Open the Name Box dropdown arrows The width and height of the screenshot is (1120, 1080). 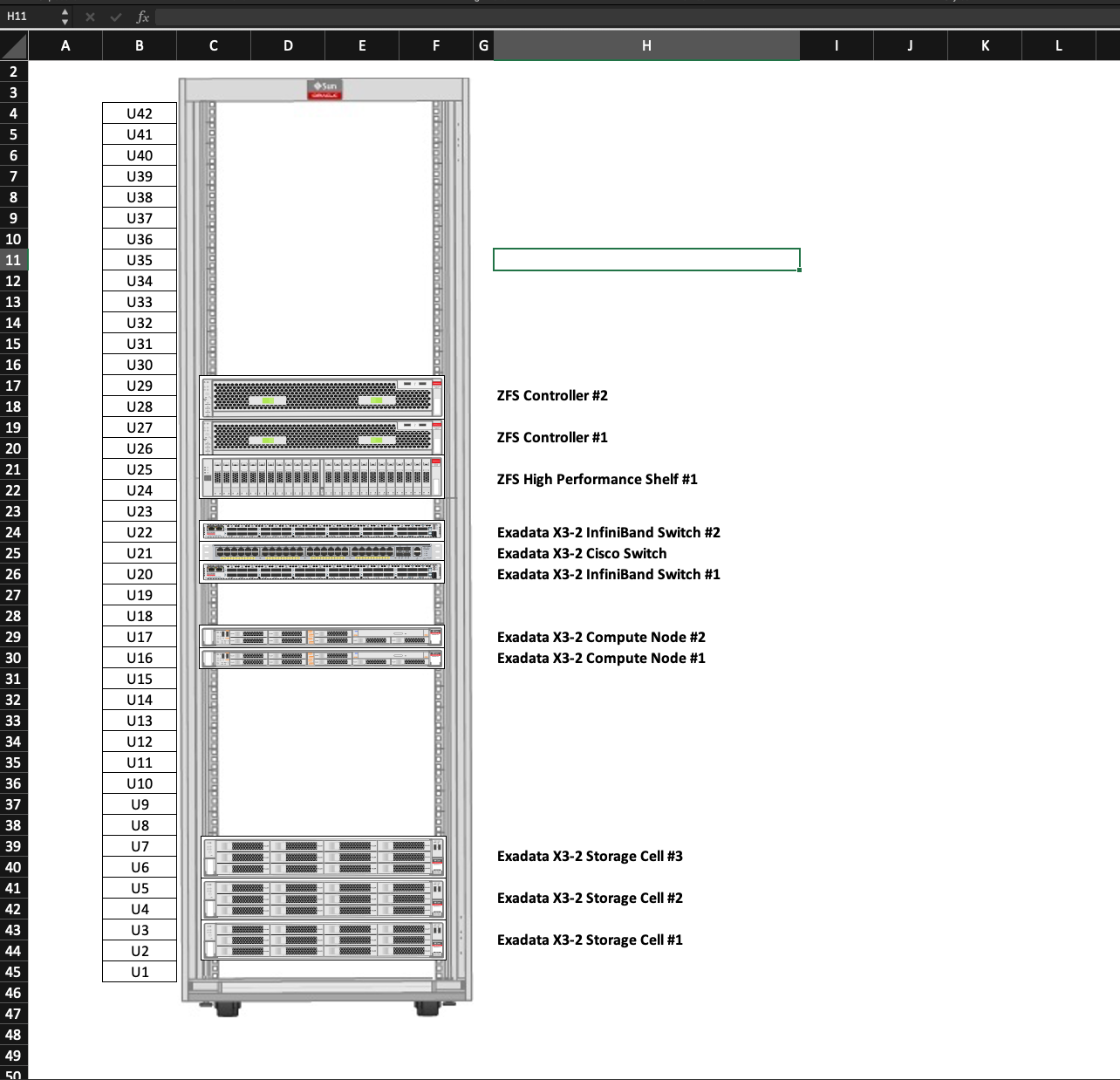(65, 17)
